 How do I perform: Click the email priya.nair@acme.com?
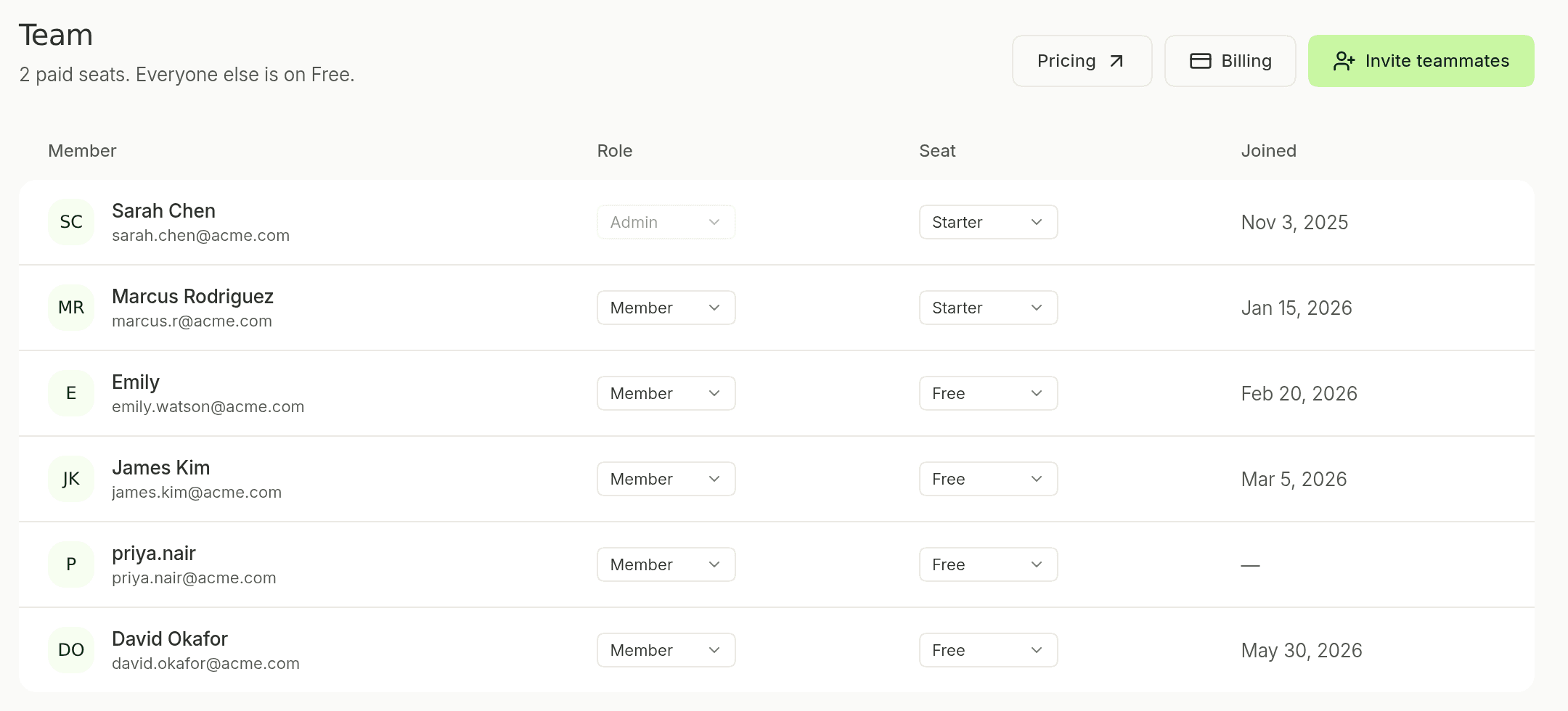(x=194, y=578)
